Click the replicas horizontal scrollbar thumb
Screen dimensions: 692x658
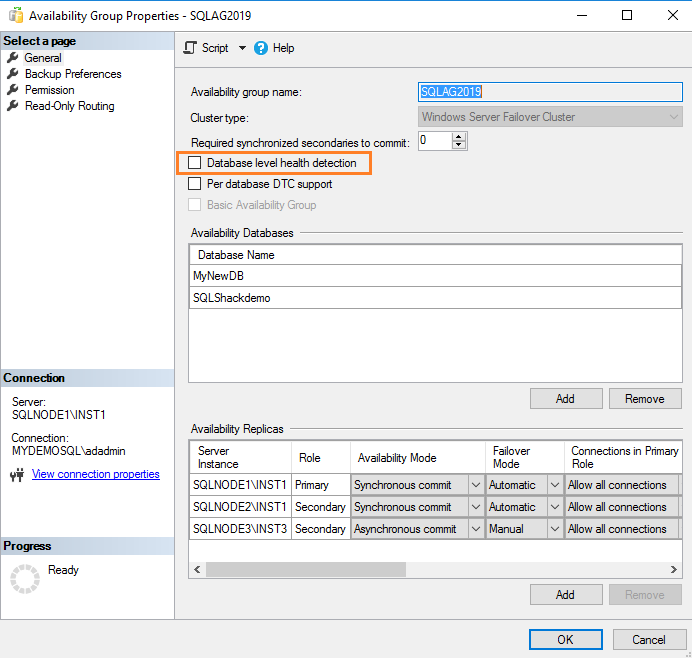[305, 569]
